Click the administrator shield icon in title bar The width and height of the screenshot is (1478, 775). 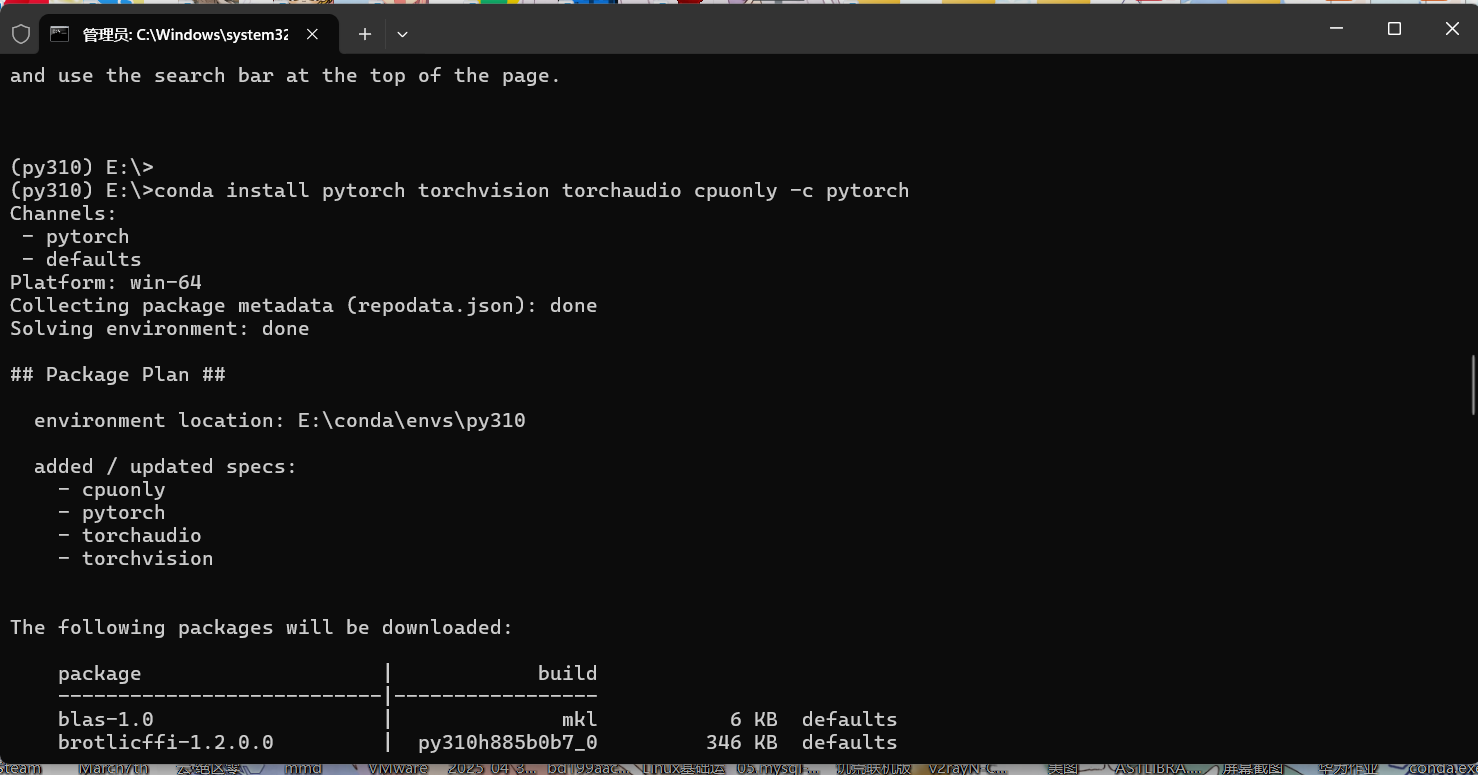(21, 34)
